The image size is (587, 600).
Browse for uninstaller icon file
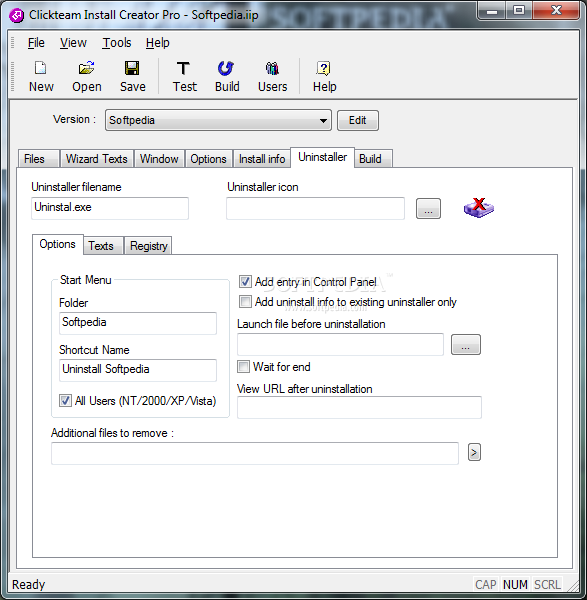428,209
